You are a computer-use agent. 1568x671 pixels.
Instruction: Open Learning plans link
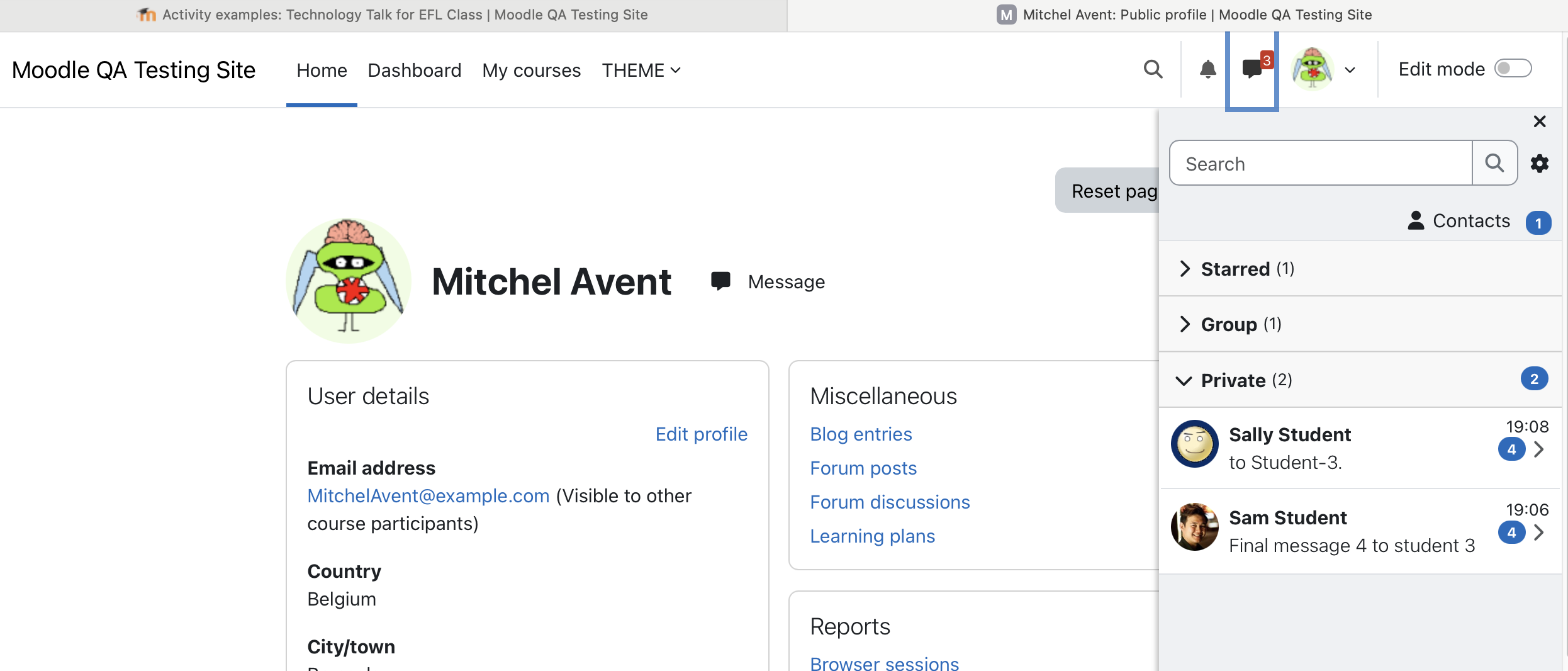(872, 536)
